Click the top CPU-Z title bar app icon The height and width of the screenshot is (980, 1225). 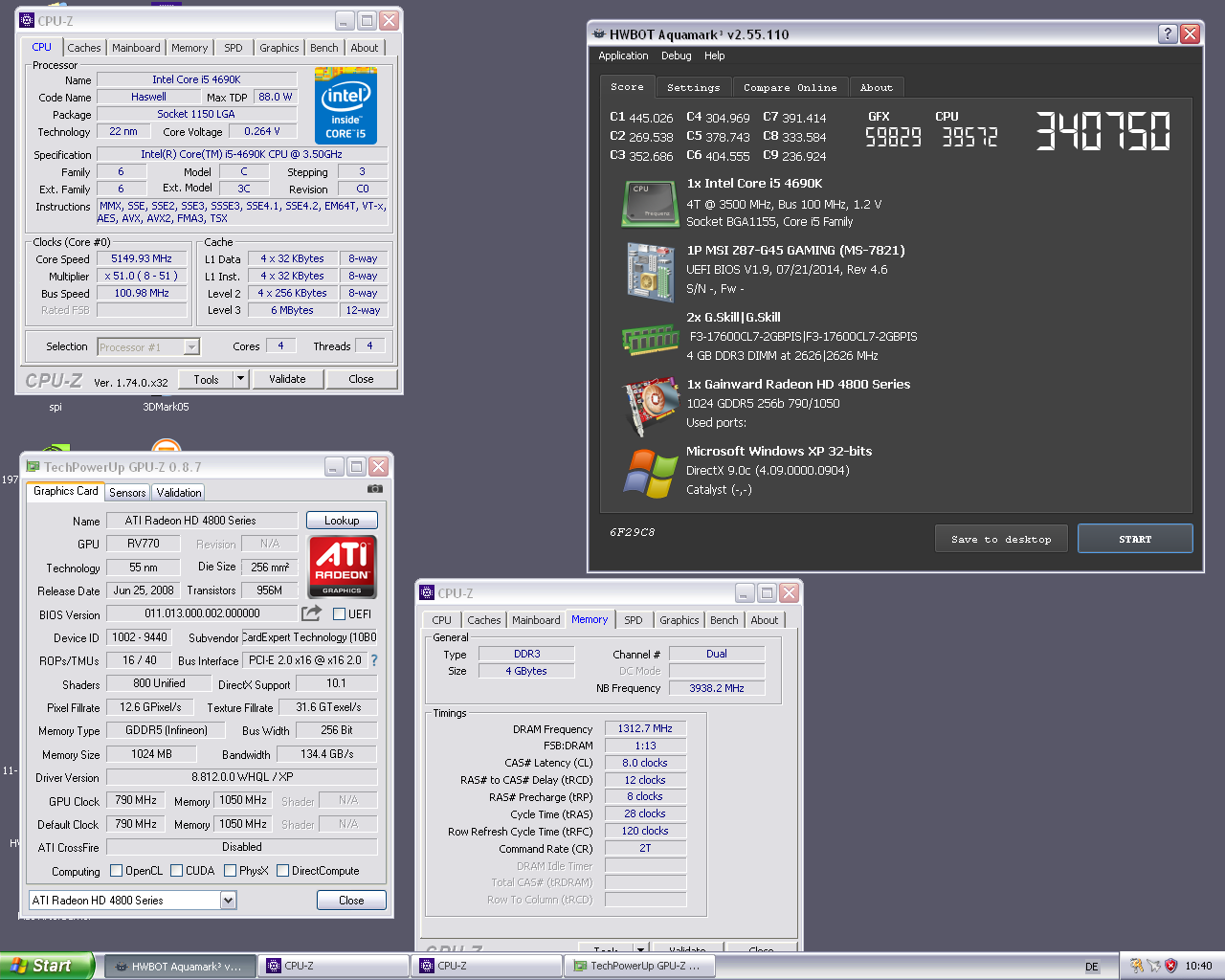point(27,20)
